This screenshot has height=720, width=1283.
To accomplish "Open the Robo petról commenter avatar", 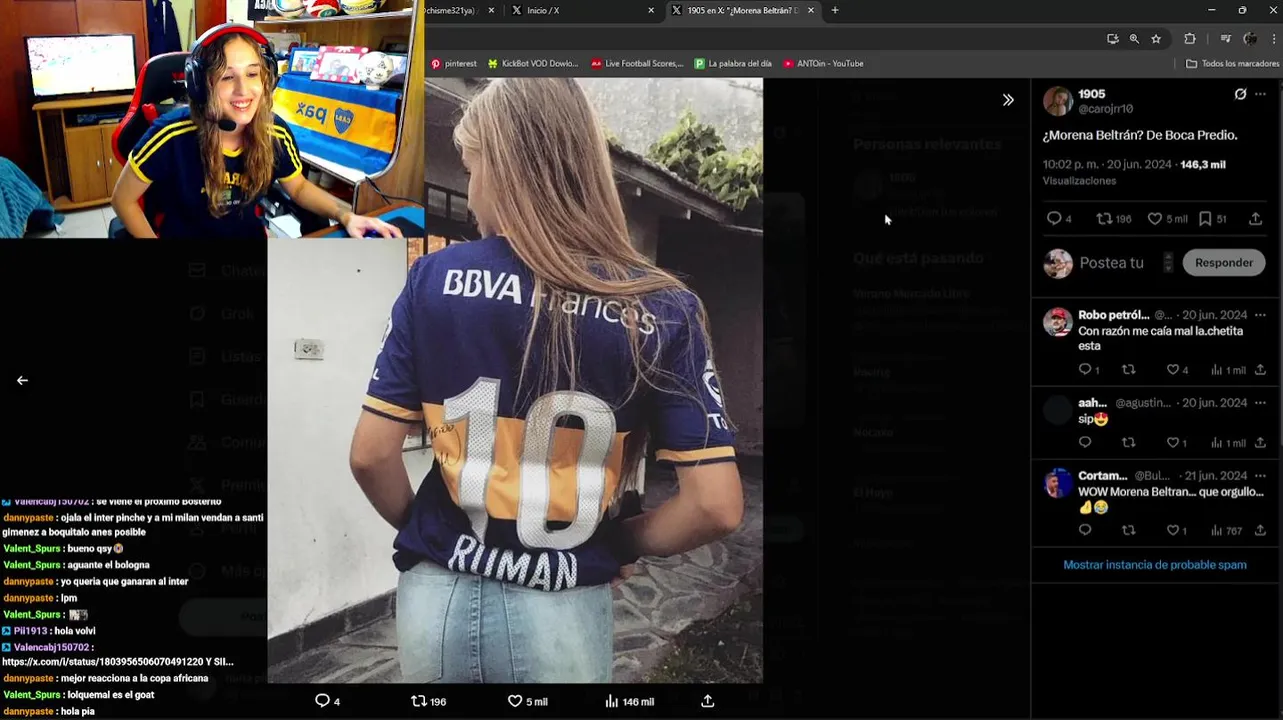I will click(1058, 322).
